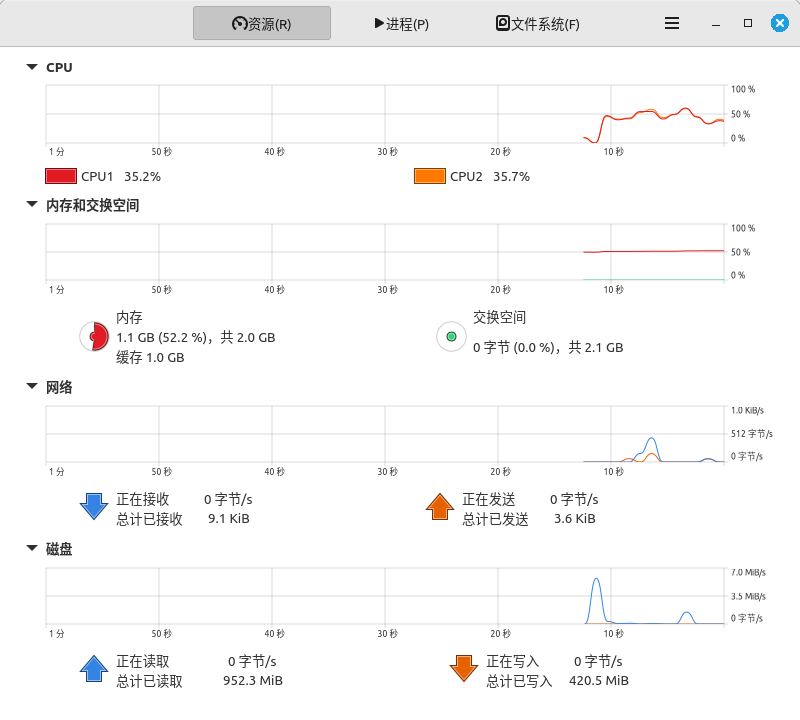This screenshot has height=720, width=800.
Task: Open the hamburger main menu
Action: coord(672,23)
